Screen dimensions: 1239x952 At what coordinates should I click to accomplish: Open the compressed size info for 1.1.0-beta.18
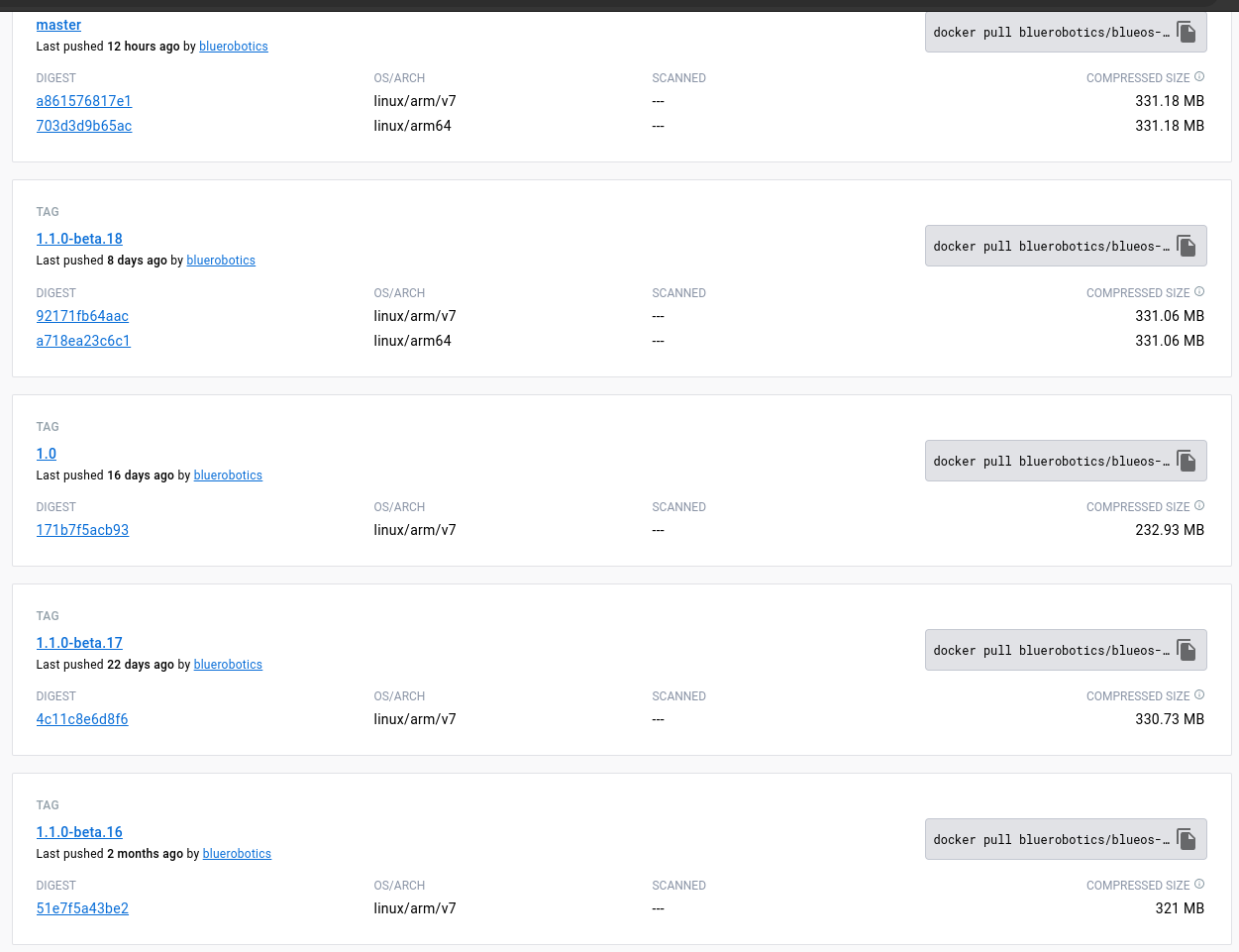pos(1199,290)
